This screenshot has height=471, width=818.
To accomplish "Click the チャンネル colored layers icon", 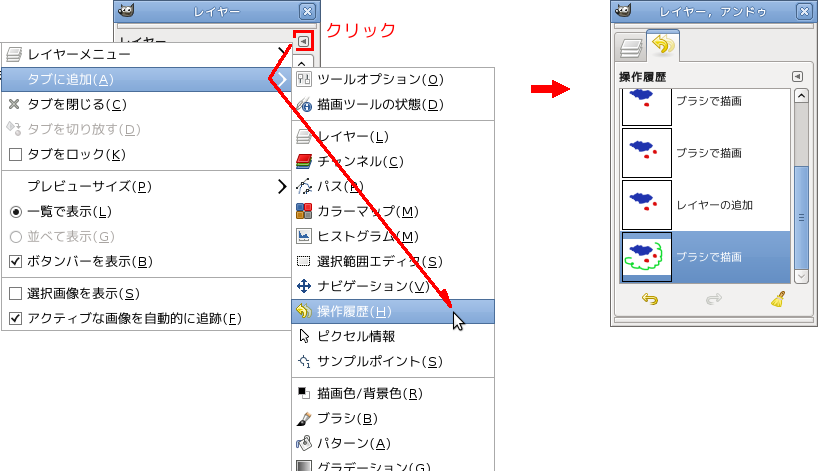I will [304, 162].
